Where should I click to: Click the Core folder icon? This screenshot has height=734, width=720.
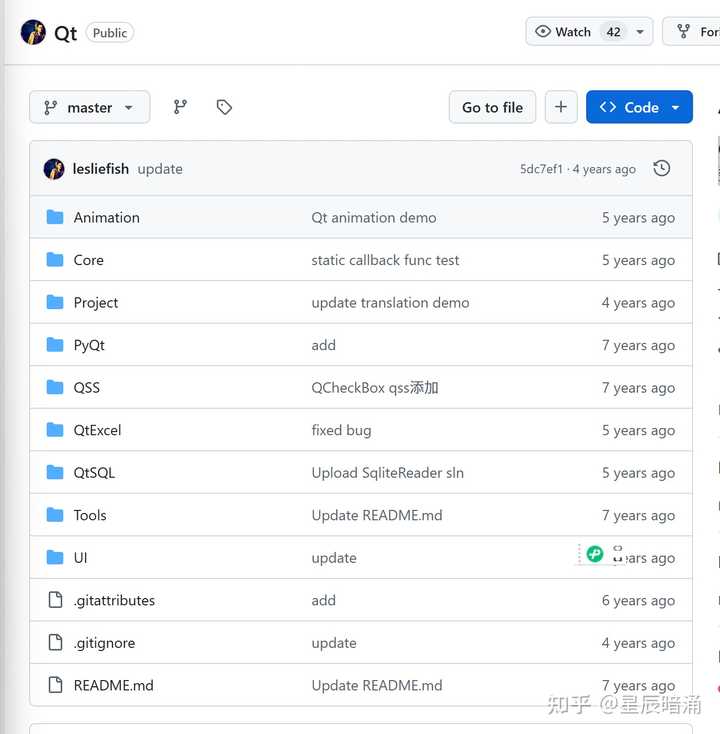click(x=55, y=260)
